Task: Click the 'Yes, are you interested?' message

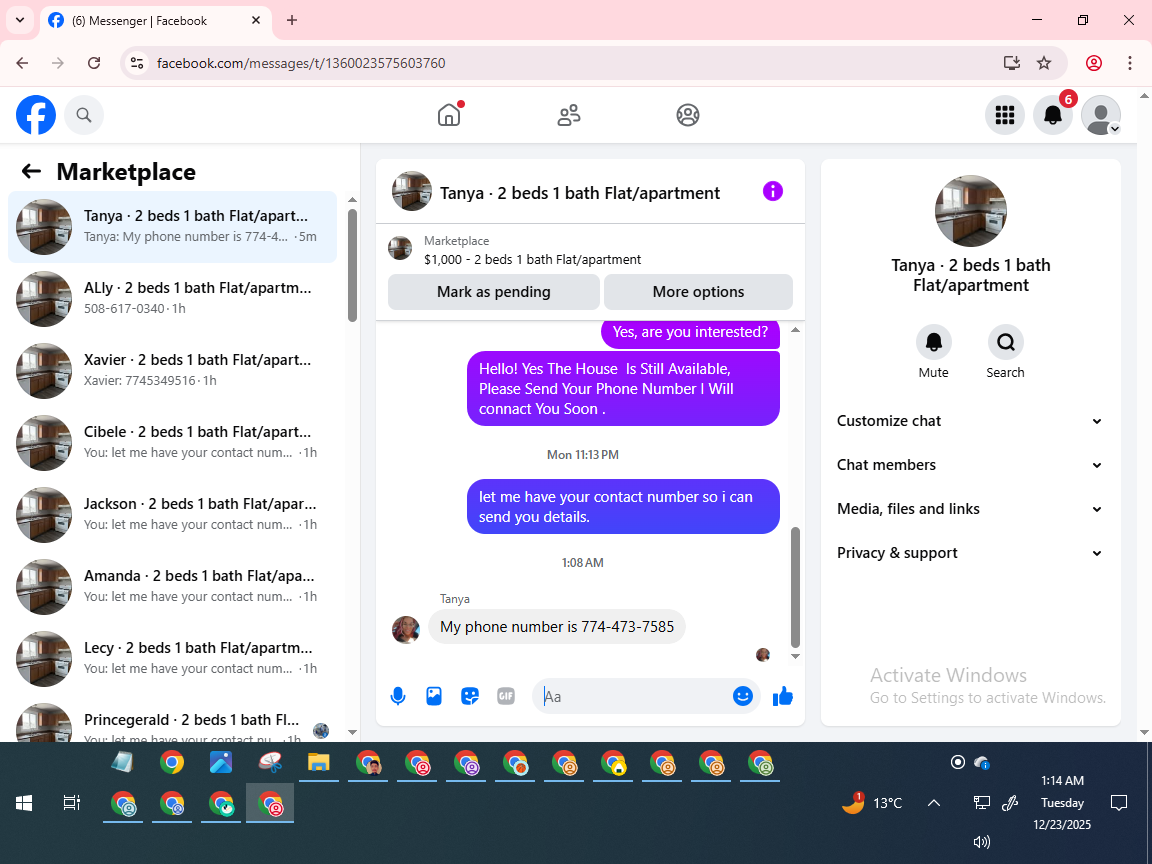Action: point(690,332)
